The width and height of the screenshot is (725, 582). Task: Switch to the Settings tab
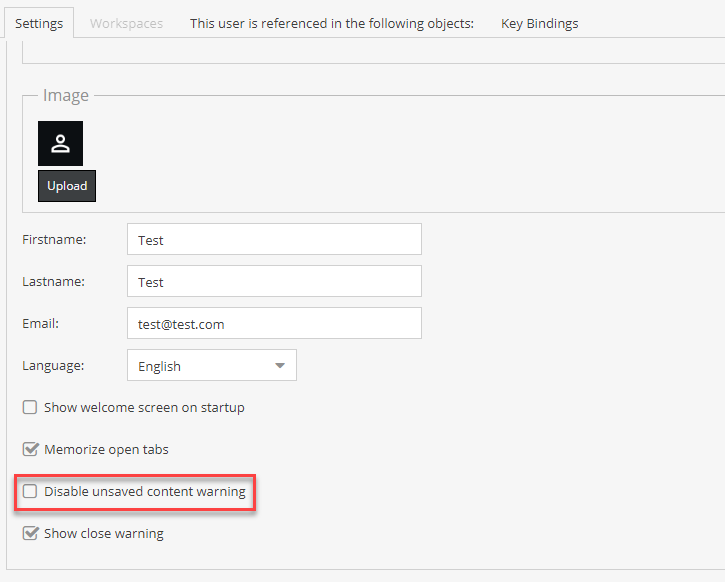pyautogui.click(x=39, y=23)
